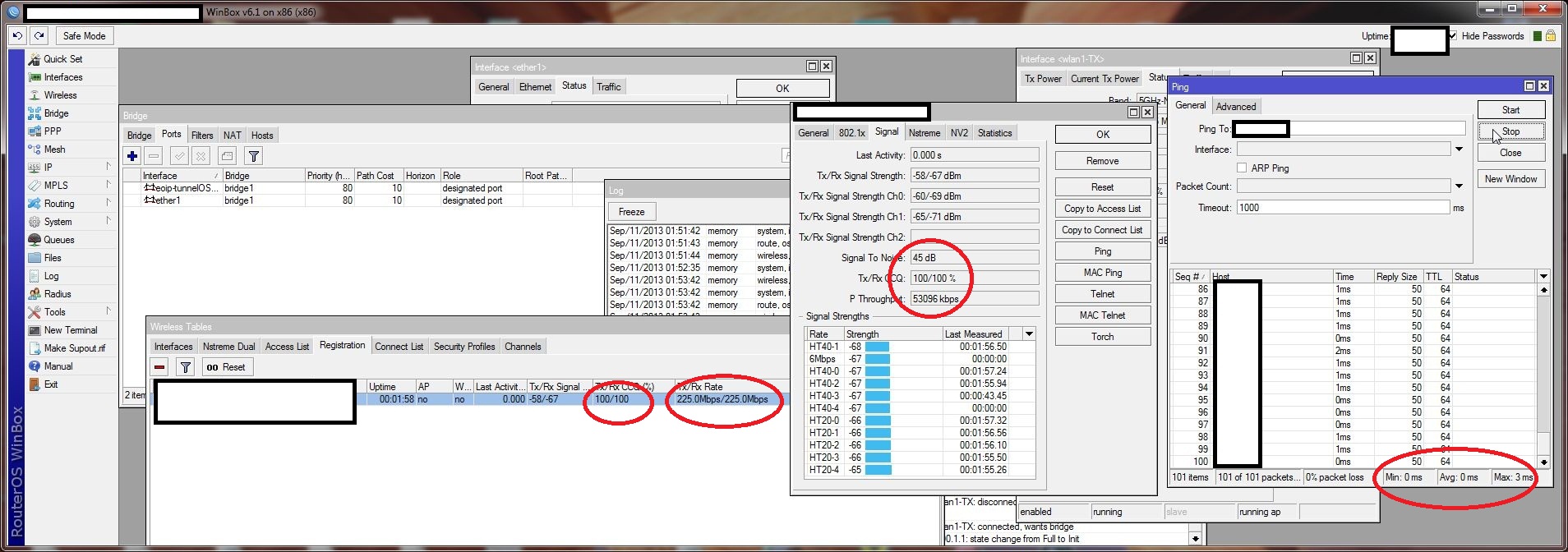This screenshot has height=552, width=1568.
Task: Switch to Nstreme tab in client window
Action: (x=925, y=133)
